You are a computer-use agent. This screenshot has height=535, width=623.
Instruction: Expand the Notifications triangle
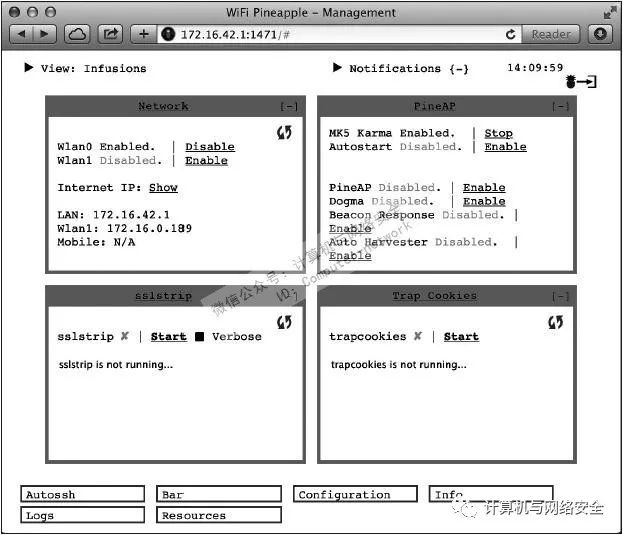click(337, 68)
